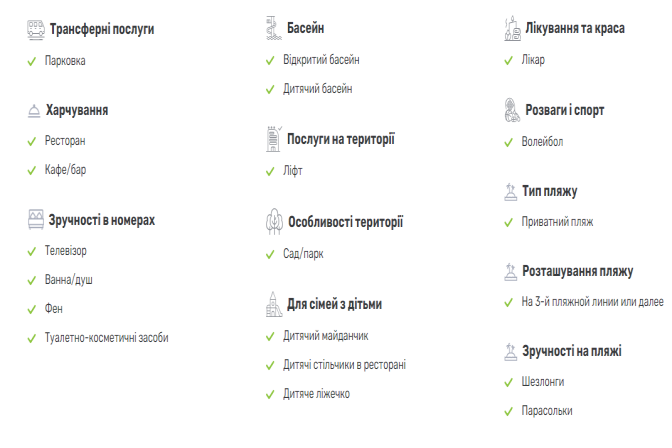This screenshot has height=448, width=672.
Task: Select the Дитячий майданчик item
Action: (x=325, y=336)
